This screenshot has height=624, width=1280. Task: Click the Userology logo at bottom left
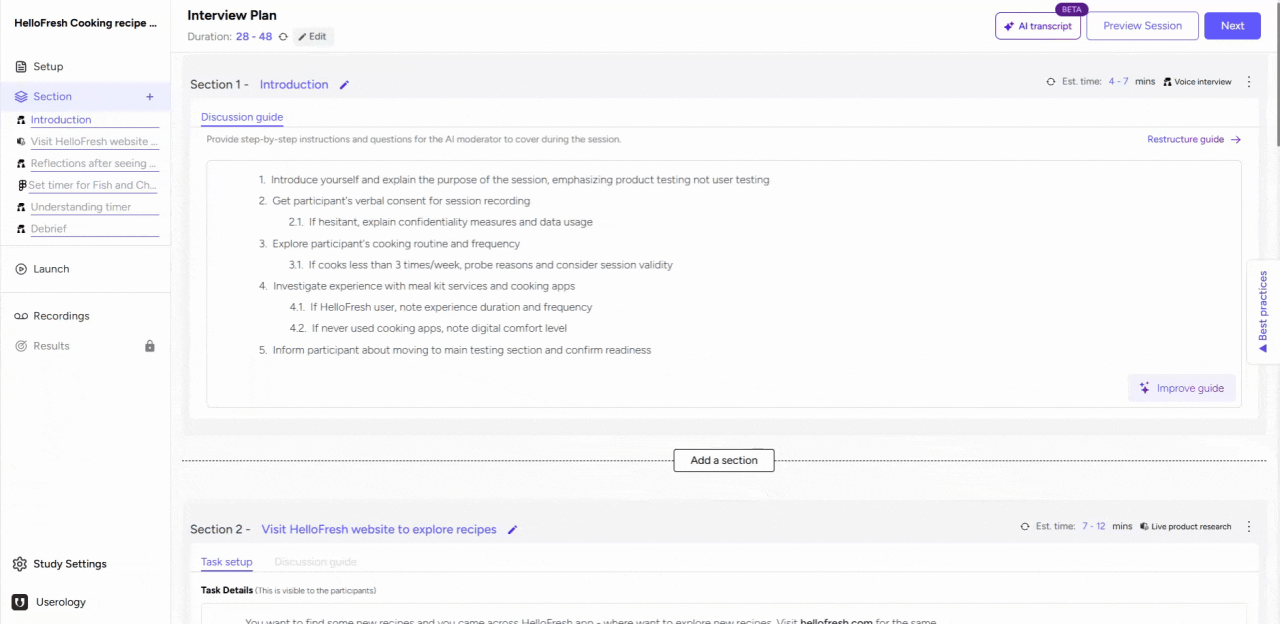[19, 601]
